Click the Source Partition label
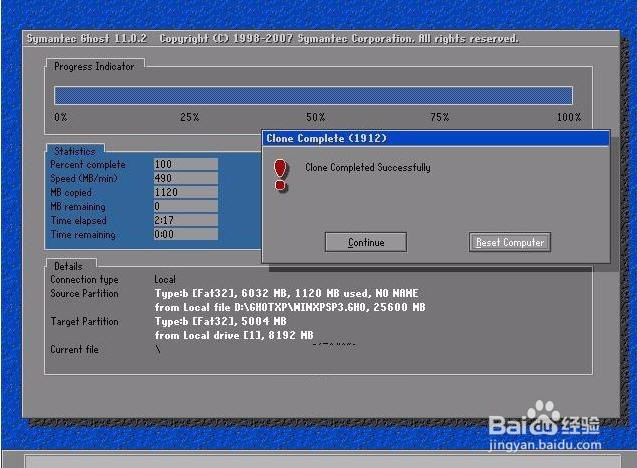 tap(84, 293)
